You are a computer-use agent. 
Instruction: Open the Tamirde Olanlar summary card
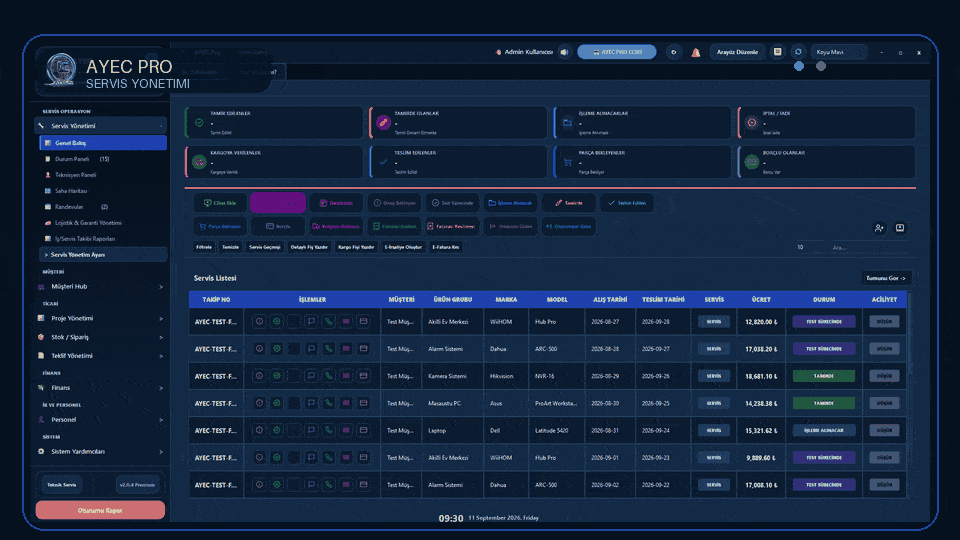pyautogui.click(x=458, y=122)
